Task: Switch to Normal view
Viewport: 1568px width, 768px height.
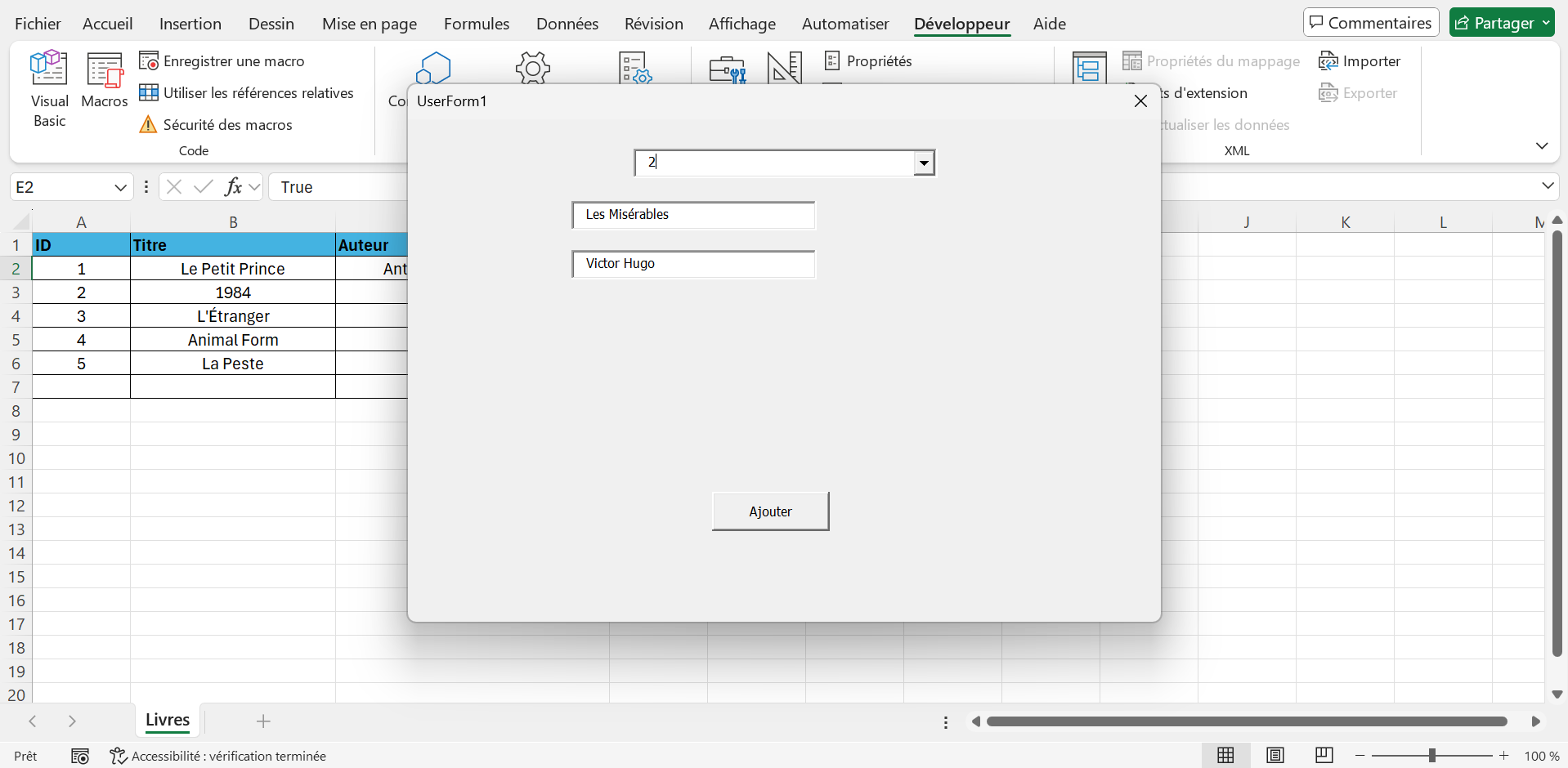Action: (1225, 756)
